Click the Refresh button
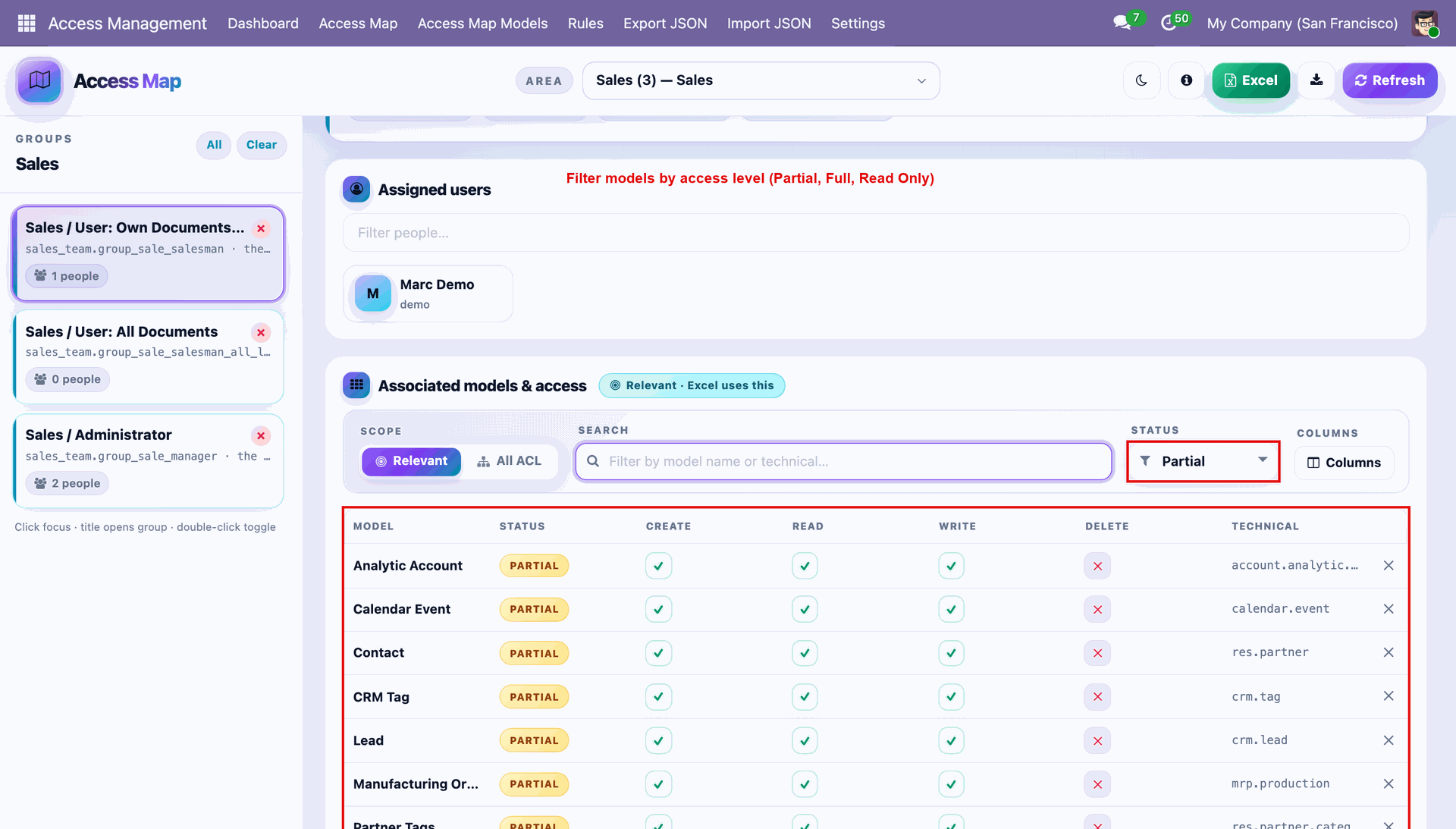This screenshot has height=829, width=1456. [1389, 80]
